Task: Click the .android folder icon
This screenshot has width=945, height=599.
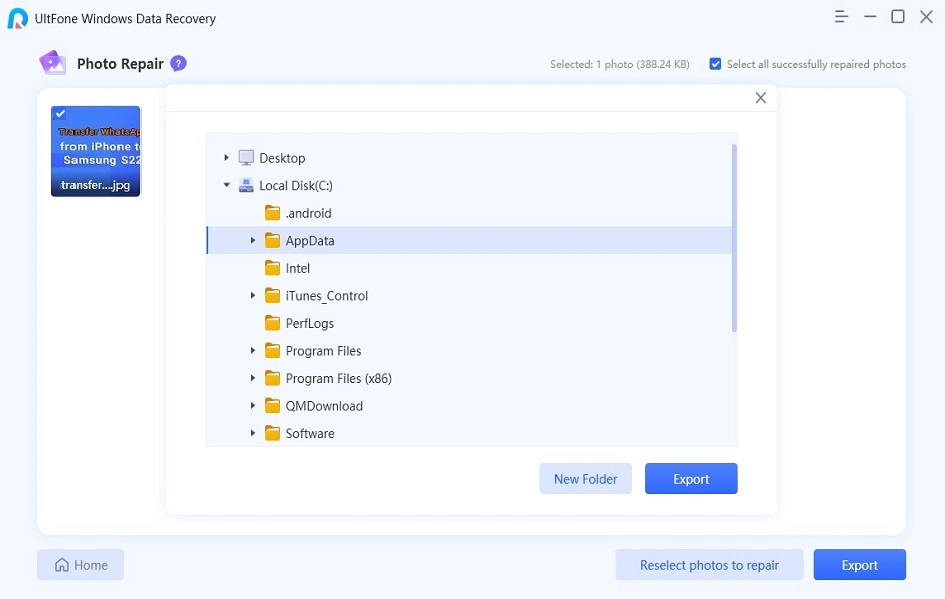Action: pyautogui.click(x=272, y=213)
